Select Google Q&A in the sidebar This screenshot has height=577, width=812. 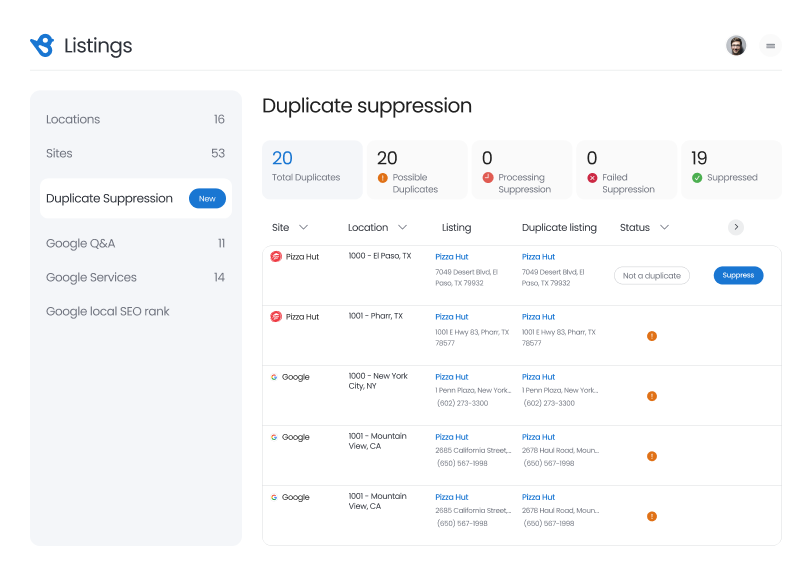pyautogui.click(x=80, y=243)
